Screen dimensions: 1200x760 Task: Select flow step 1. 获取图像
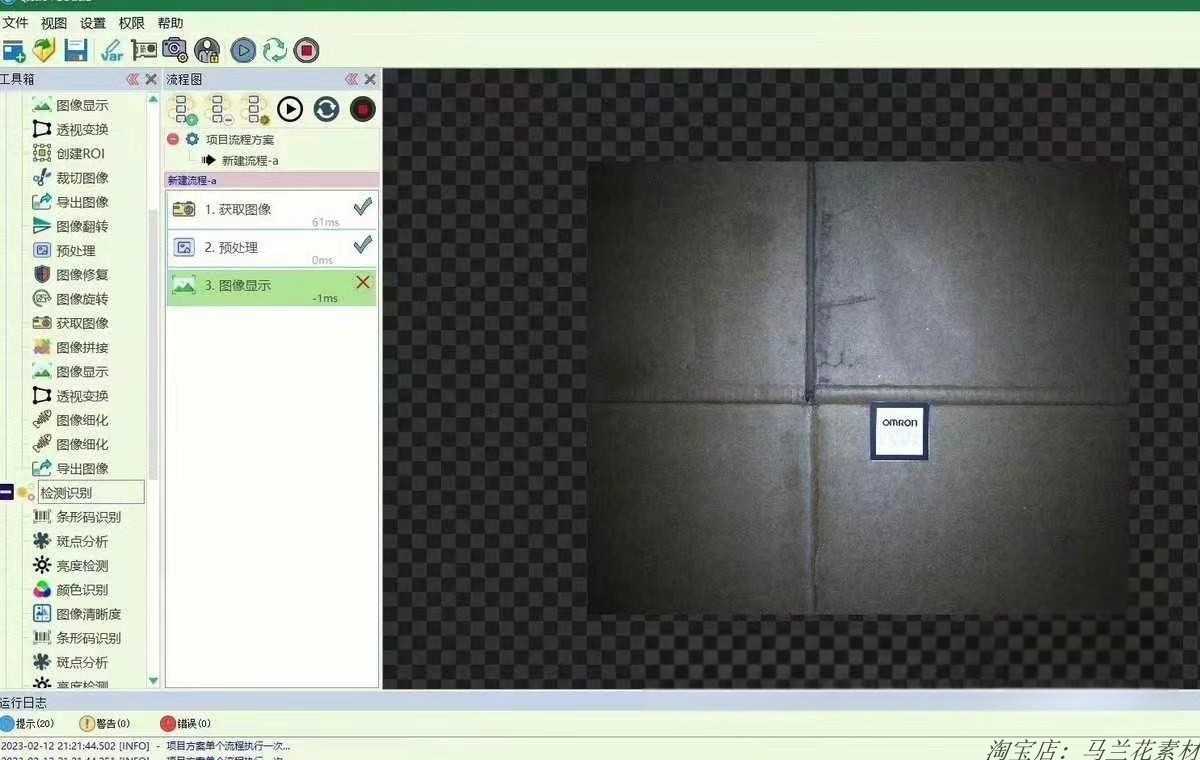point(272,210)
